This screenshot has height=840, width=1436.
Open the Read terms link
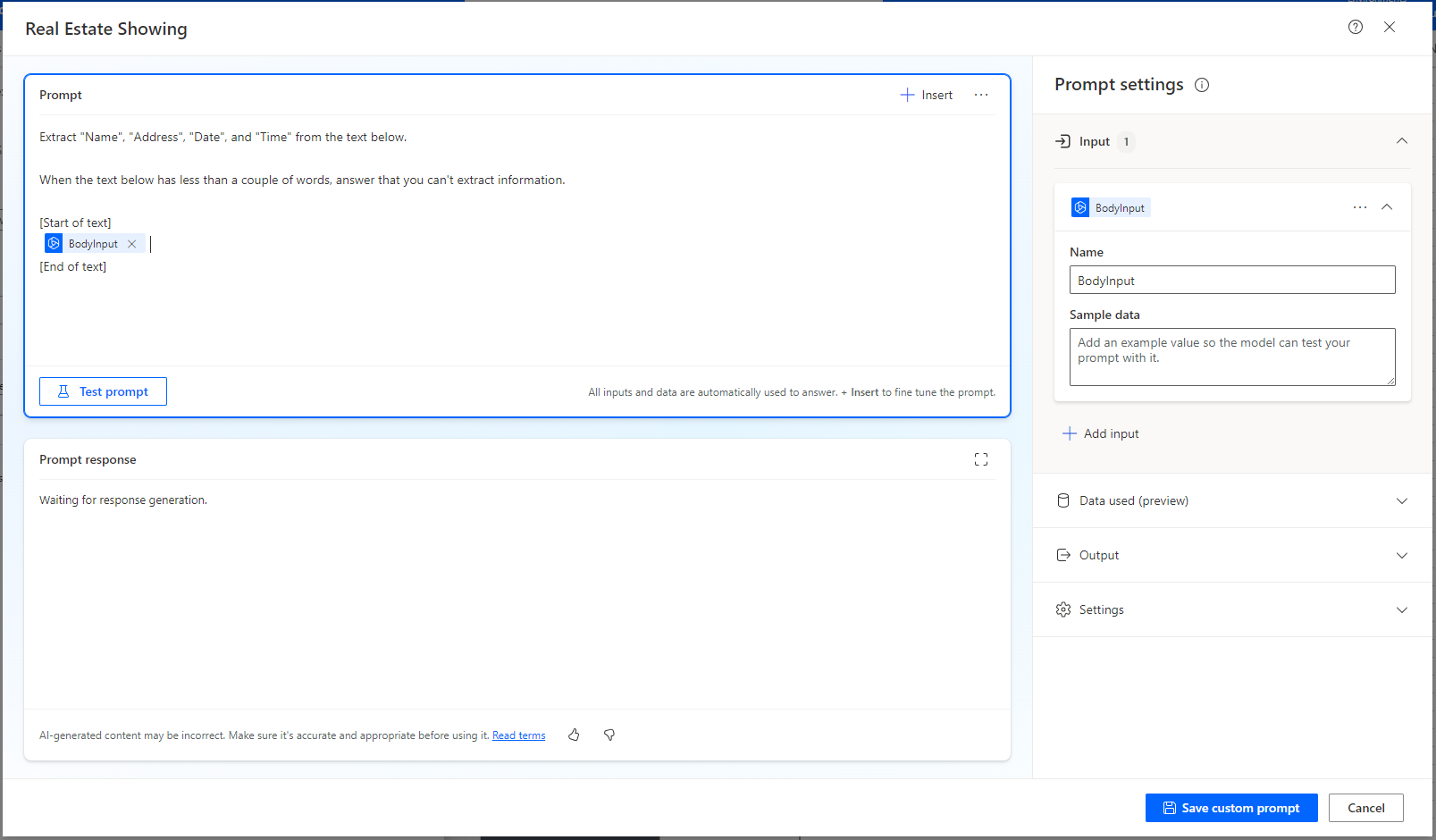tap(518, 735)
